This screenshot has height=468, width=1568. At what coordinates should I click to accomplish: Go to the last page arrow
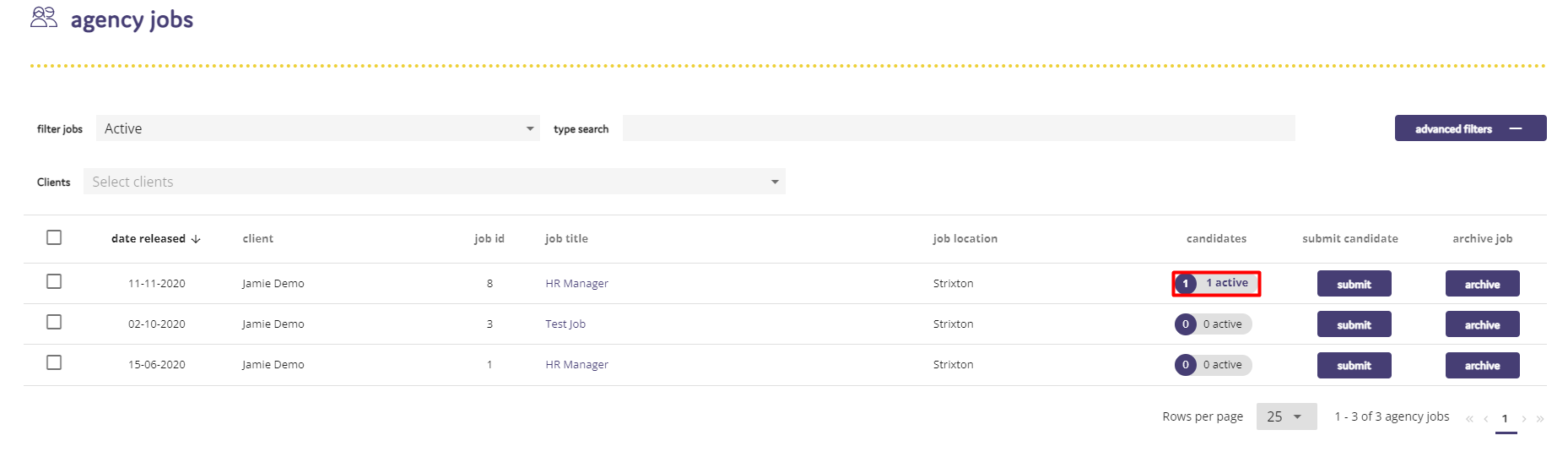click(1540, 418)
